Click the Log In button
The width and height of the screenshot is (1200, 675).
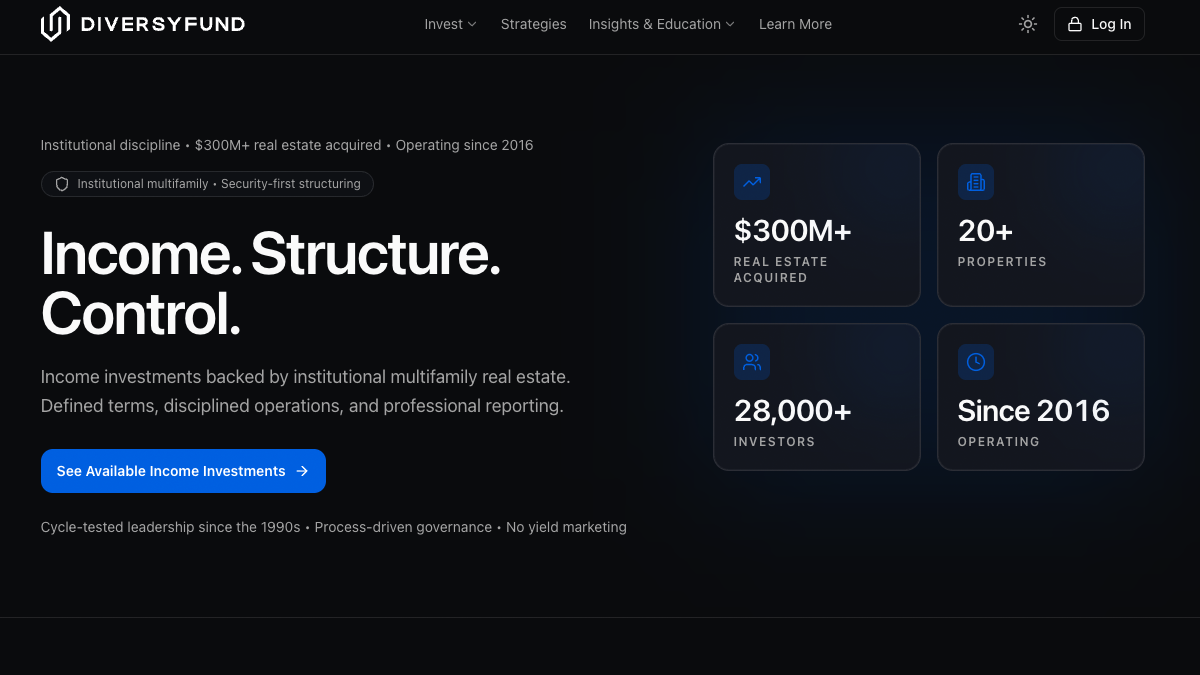tap(1099, 24)
